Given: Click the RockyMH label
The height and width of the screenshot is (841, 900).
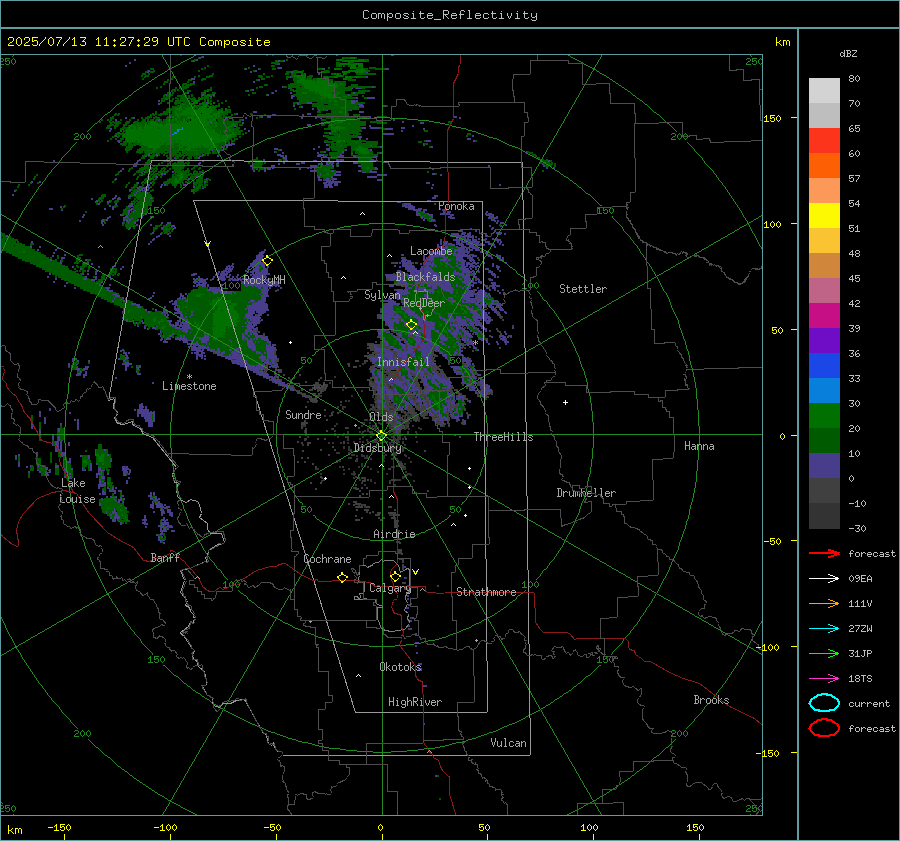Looking at the screenshot, I should (264, 280).
